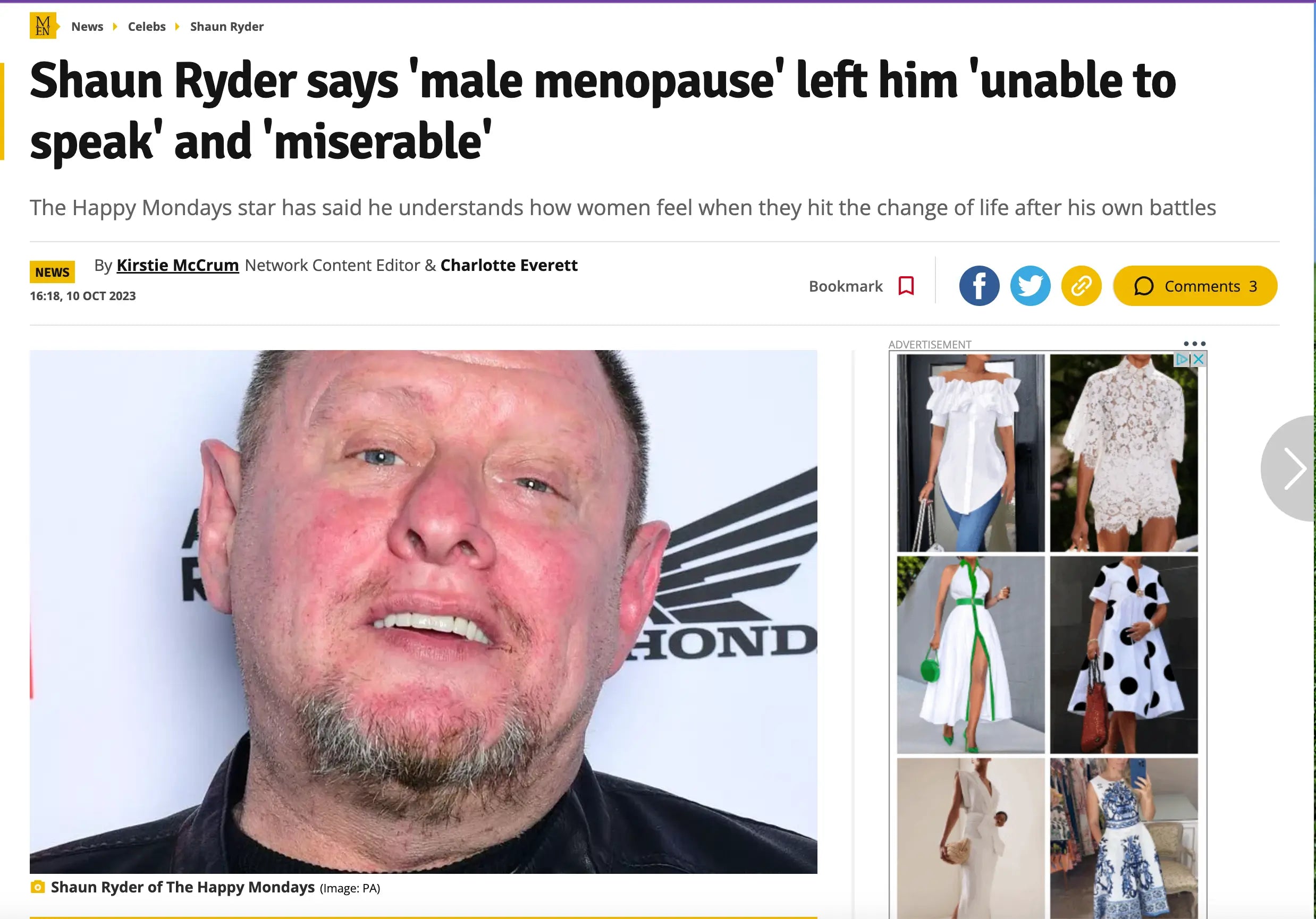
Task: Close the ad with X icon
Action: point(1199,359)
